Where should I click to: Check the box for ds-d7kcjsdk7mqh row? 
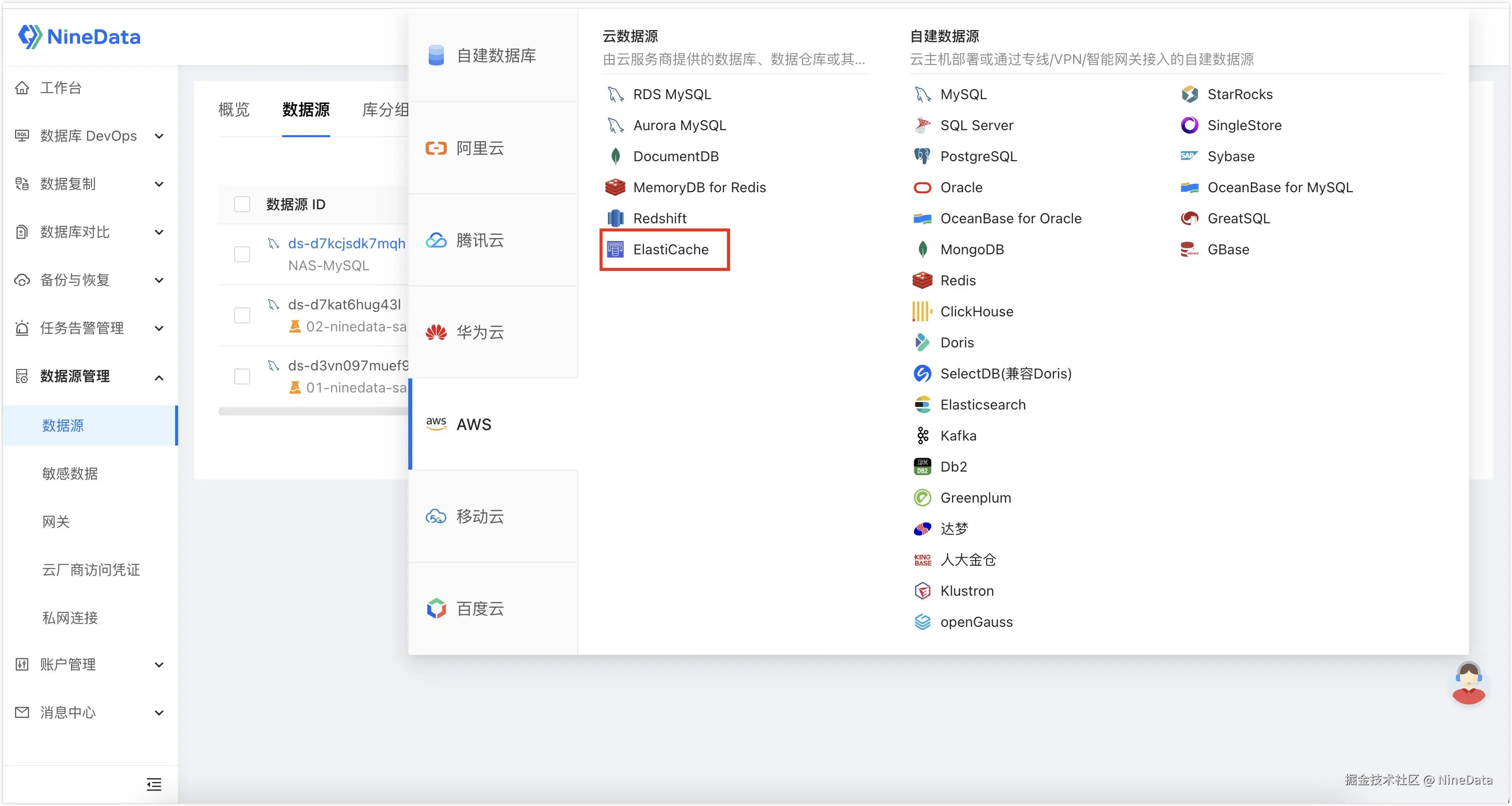pyautogui.click(x=242, y=254)
